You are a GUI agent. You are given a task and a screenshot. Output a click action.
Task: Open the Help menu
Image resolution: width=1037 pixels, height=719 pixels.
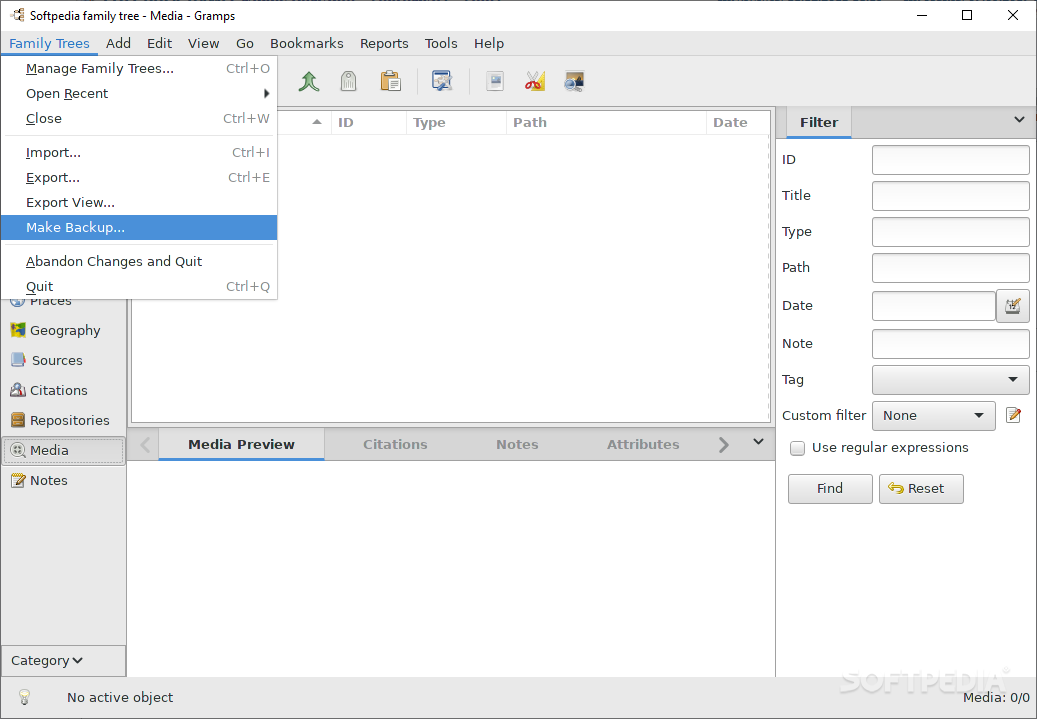point(489,43)
